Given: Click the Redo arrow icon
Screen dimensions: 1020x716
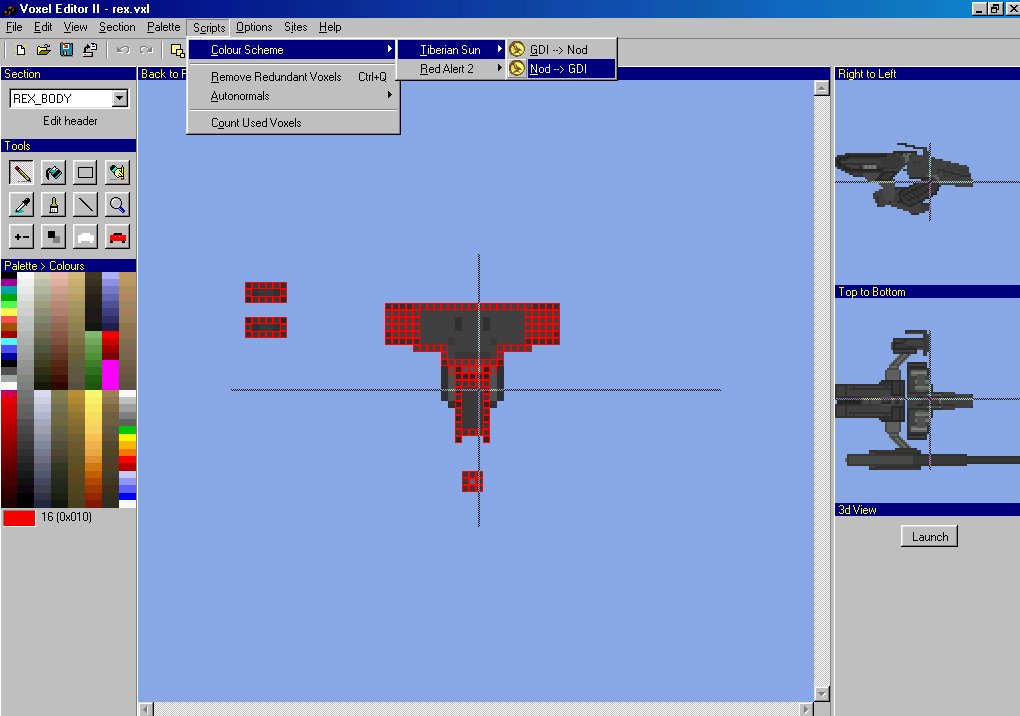Looking at the screenshot, I should tap(146, 50).
